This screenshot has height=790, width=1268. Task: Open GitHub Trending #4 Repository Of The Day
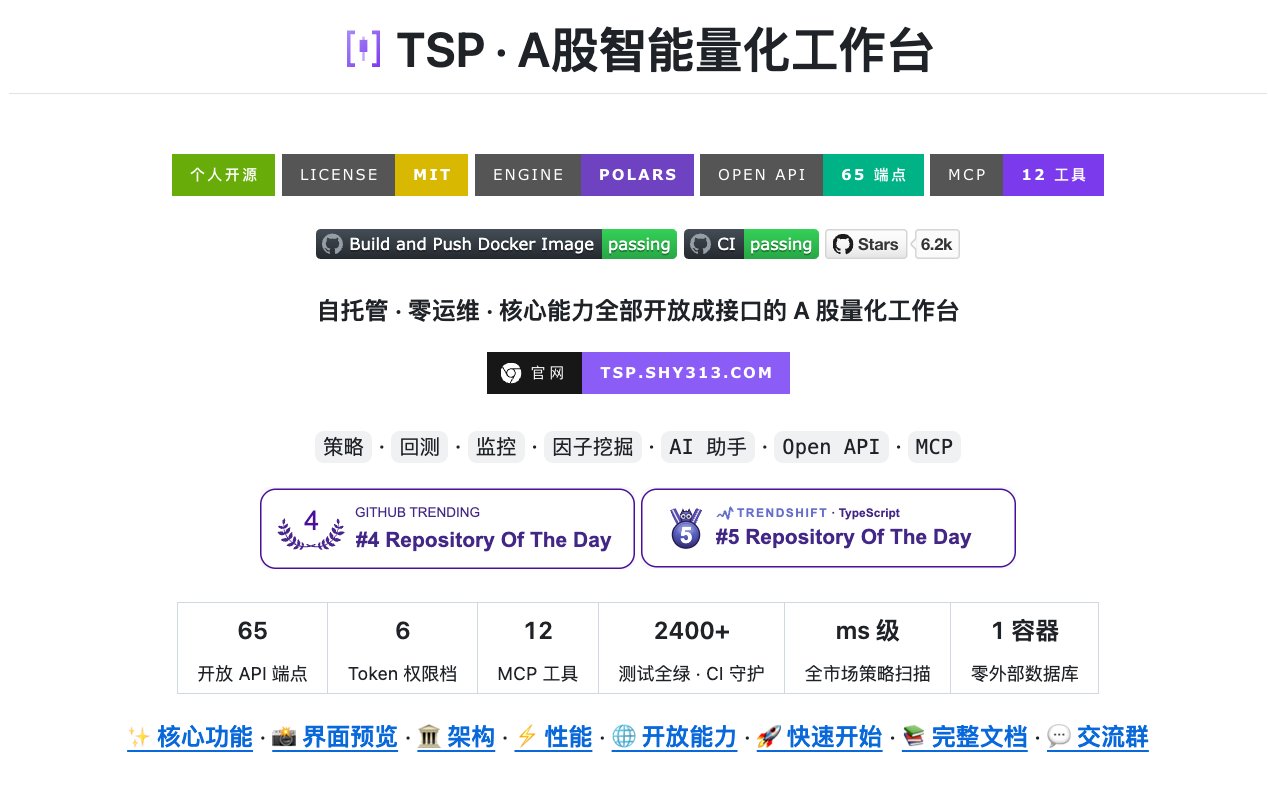tap(447, 528)
